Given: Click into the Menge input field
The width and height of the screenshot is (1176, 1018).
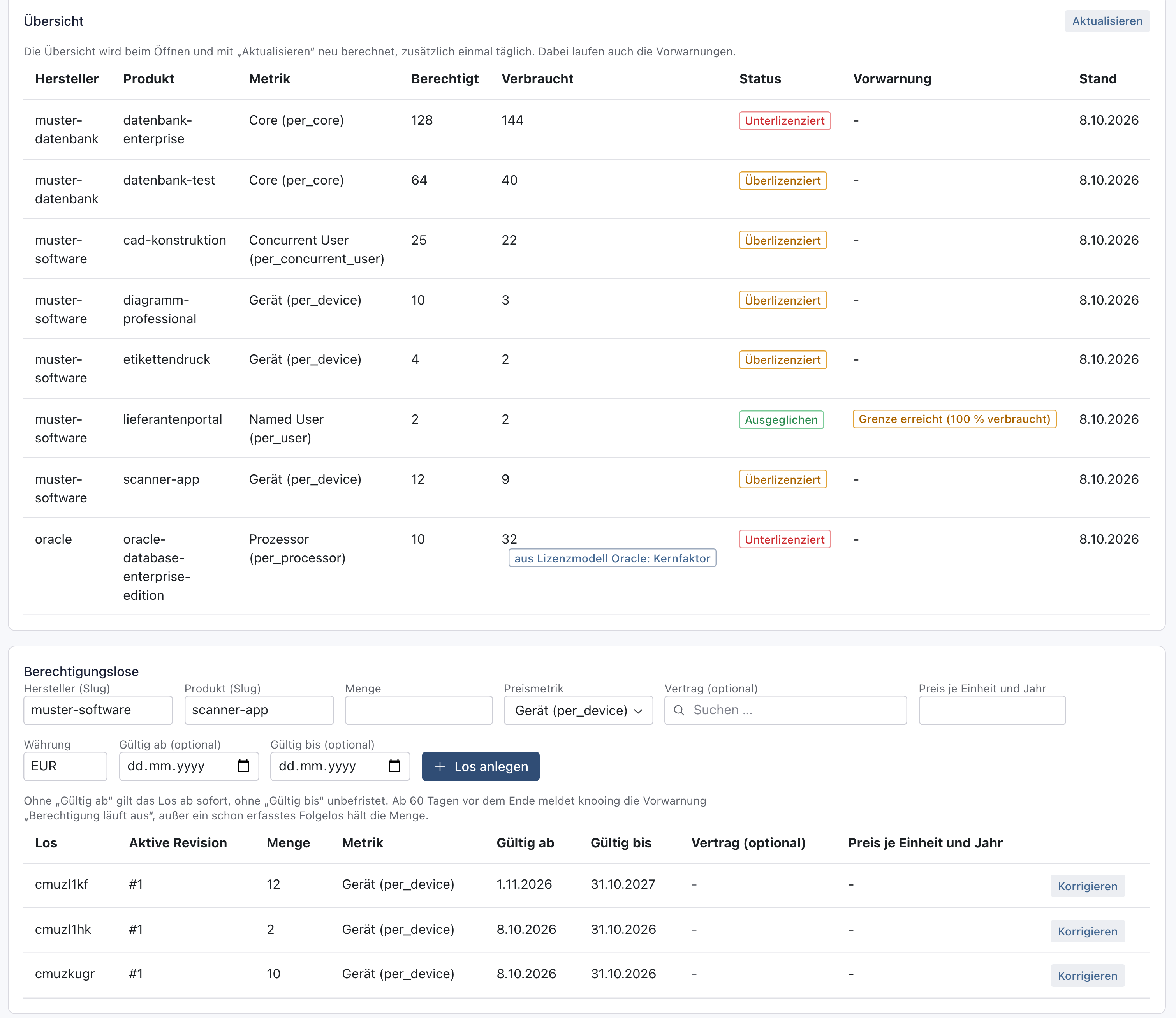Looking at the screenshot, I should [419, 710].
